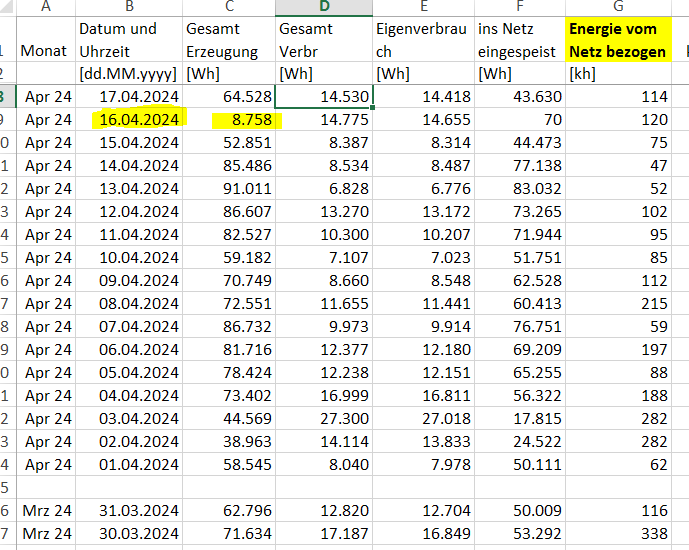The width and height of the screenshot is (689, 550).
Task: Select cell with value 24.522
Action: [x=520, y=441]
